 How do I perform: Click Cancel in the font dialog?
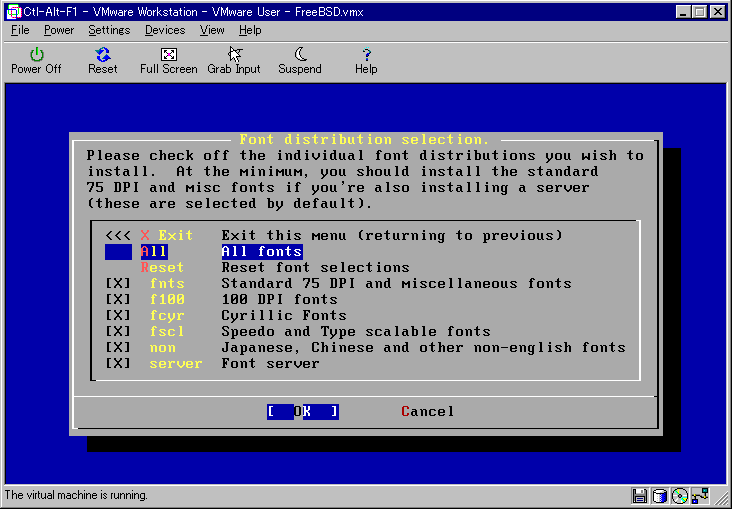(x=428, y=411)
